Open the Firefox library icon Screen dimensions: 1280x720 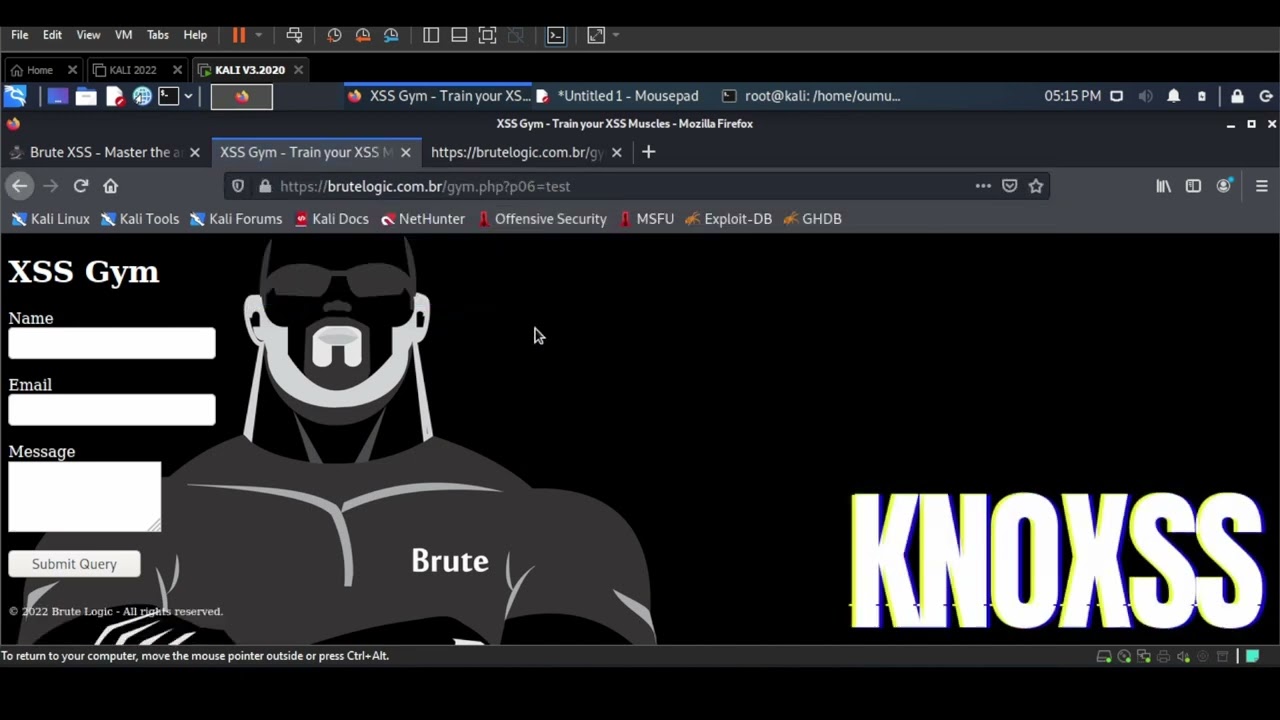point(1164,186)
